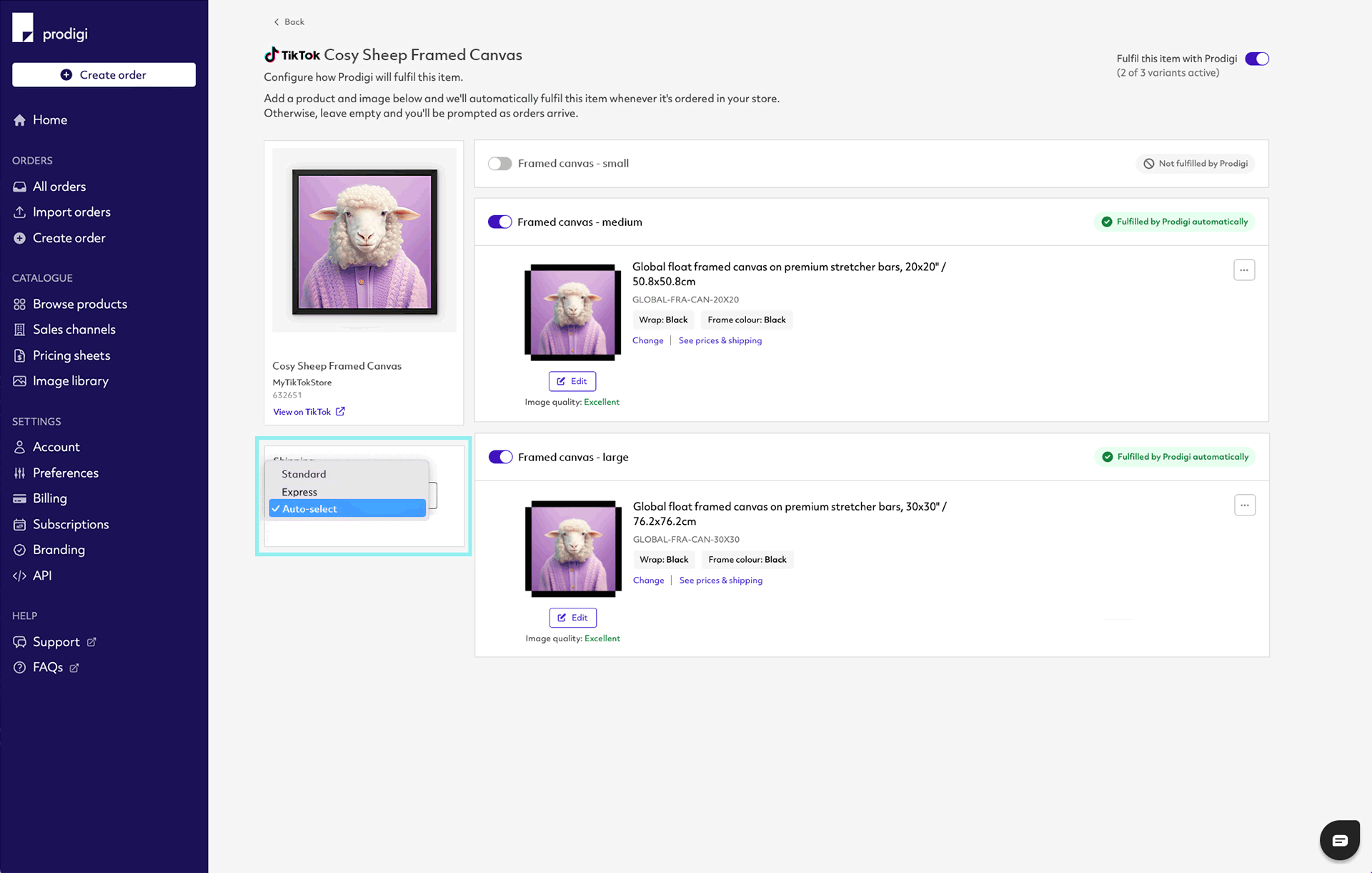Open the three-dot menu for the 30x30 canvas
1372x873 pixels.
[x=1244, y=505]
